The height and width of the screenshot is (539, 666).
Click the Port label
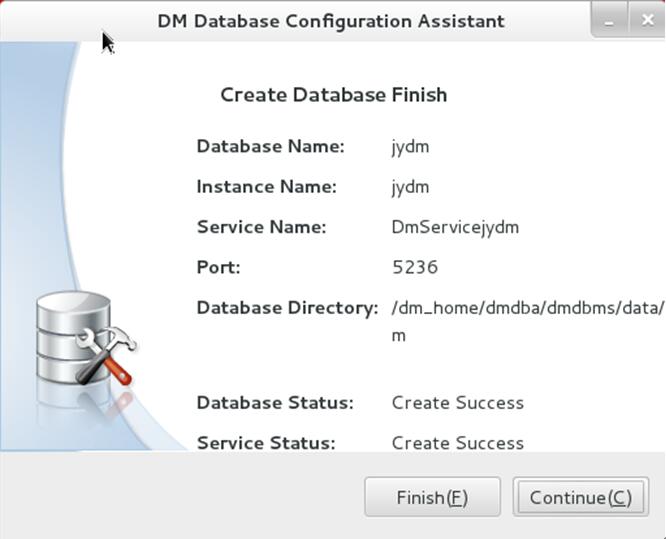[219, 267]
